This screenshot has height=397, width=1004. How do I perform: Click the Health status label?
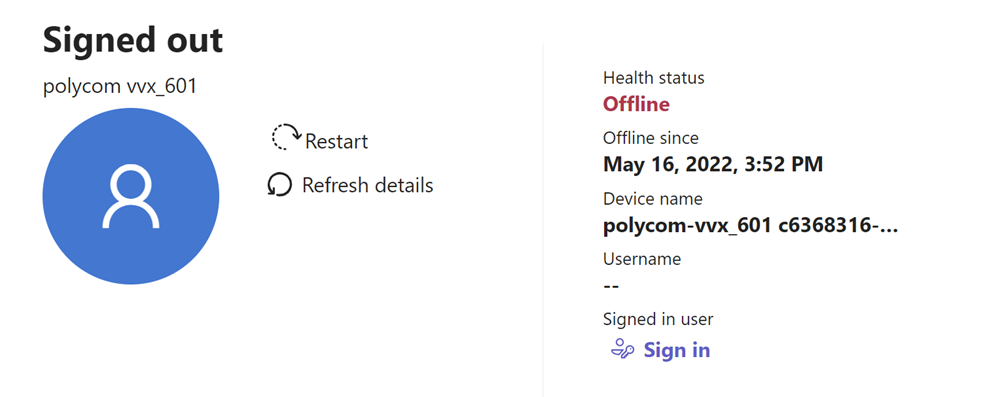[654, 78]
